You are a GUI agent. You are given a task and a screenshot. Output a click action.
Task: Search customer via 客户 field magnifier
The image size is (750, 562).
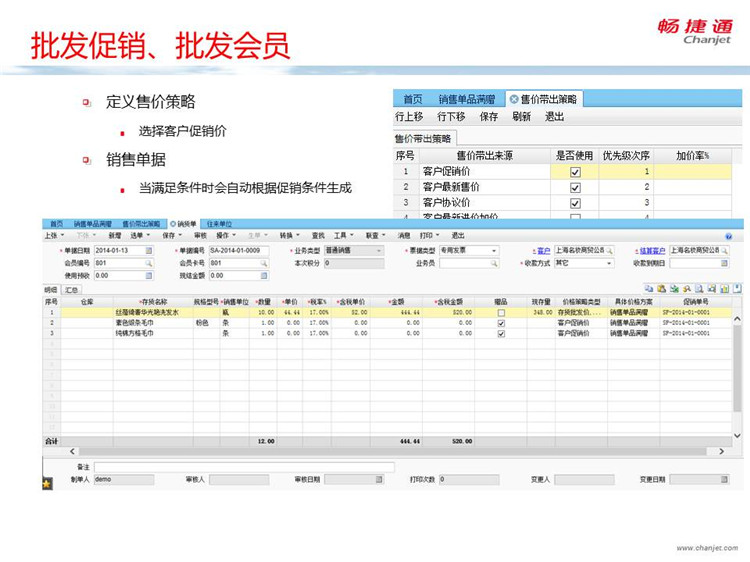pyautogui.click(x=609, y=251)
